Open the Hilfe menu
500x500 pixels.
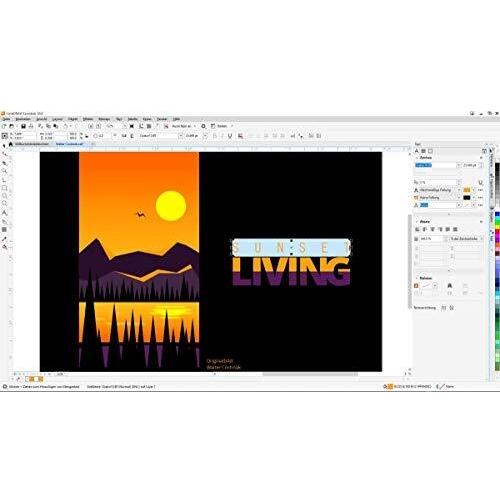point(176,119)
